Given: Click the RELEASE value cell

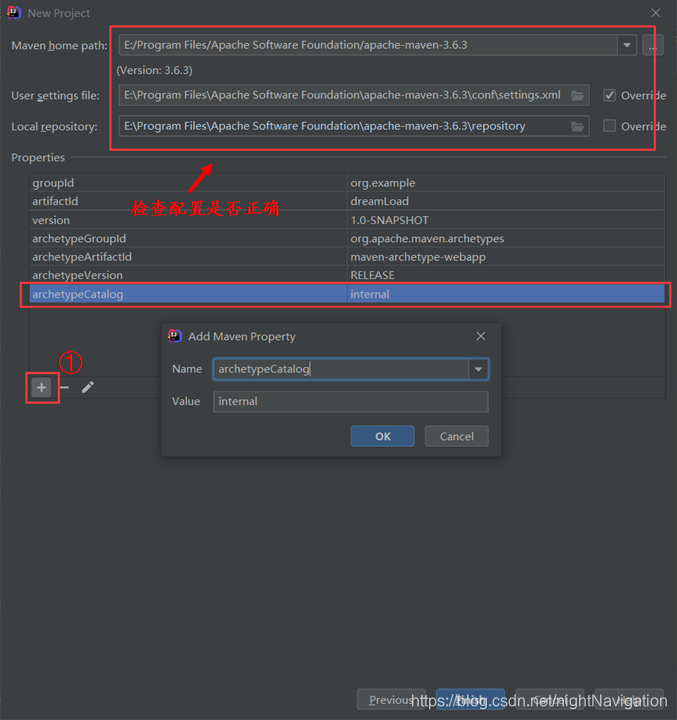Looking at the screenshot, I should tap(506, 275).
